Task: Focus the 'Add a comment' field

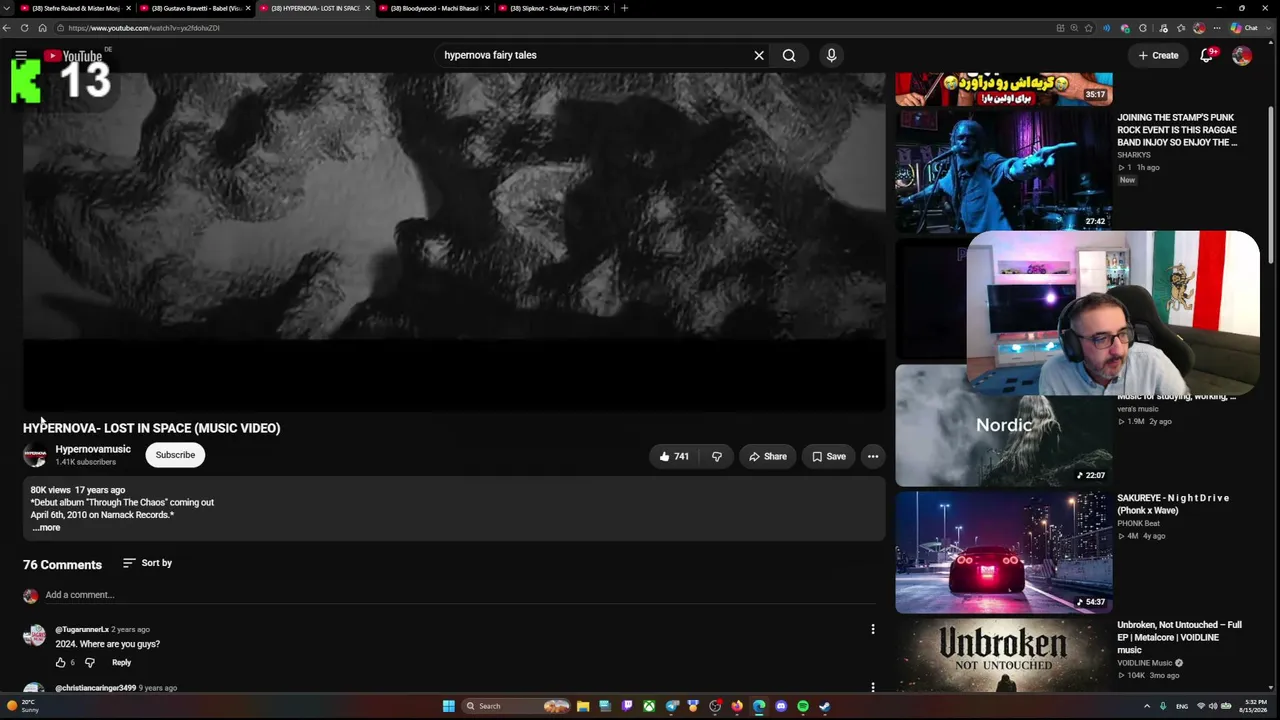Action: point(460,595)
